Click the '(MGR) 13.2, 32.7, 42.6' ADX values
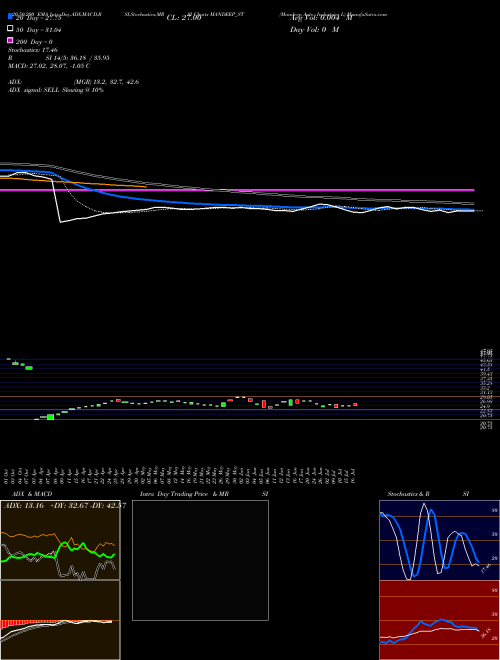 (x=106, y=82)
